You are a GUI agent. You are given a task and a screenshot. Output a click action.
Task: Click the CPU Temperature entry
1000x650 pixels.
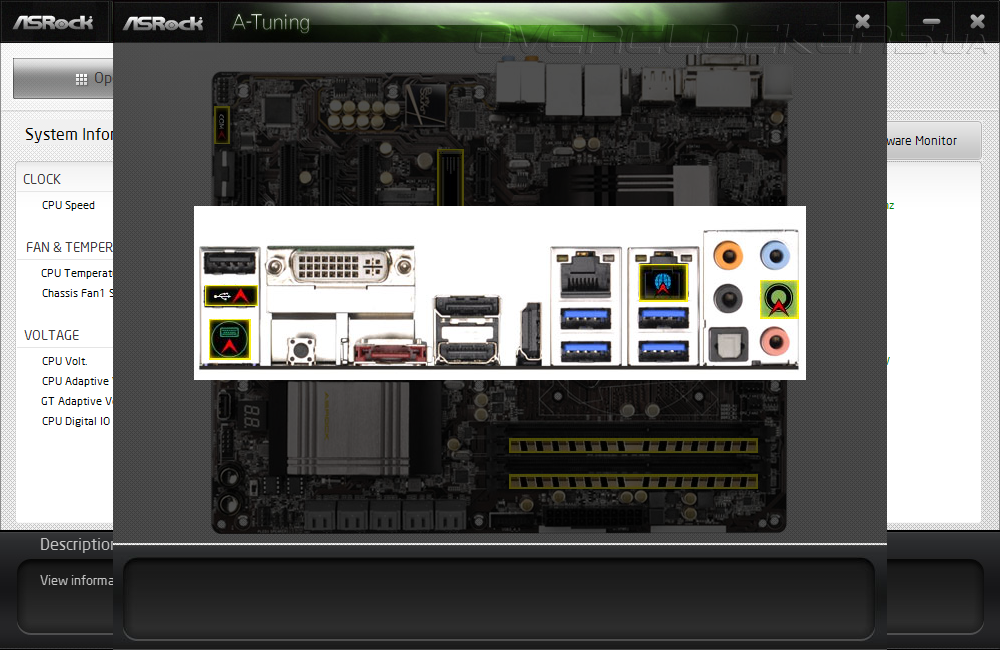(77, 273)
